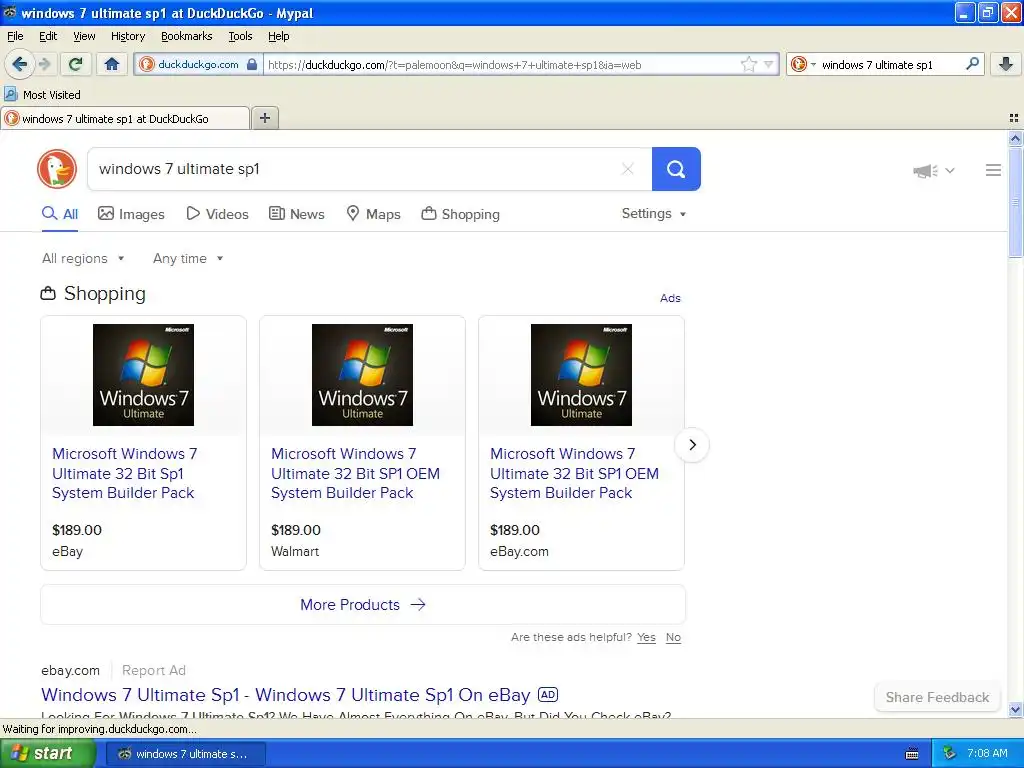Image resolution: width=1024 pixels, height=768 pixels.
Task: Switch to News results
Action: pos(297,214)
